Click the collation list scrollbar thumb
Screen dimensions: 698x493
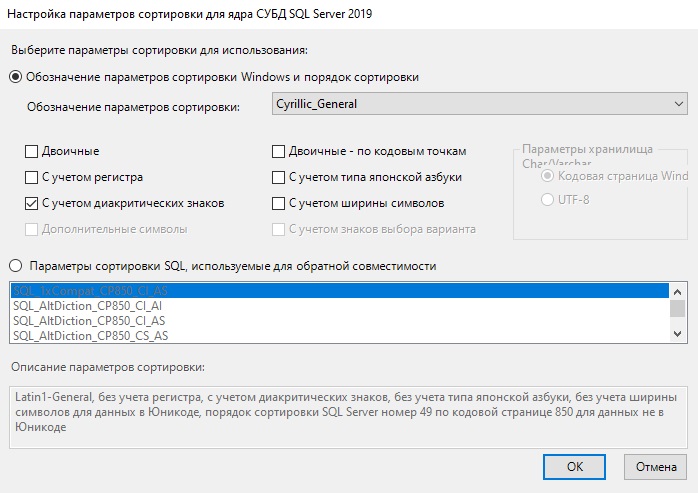pos(678,309)
